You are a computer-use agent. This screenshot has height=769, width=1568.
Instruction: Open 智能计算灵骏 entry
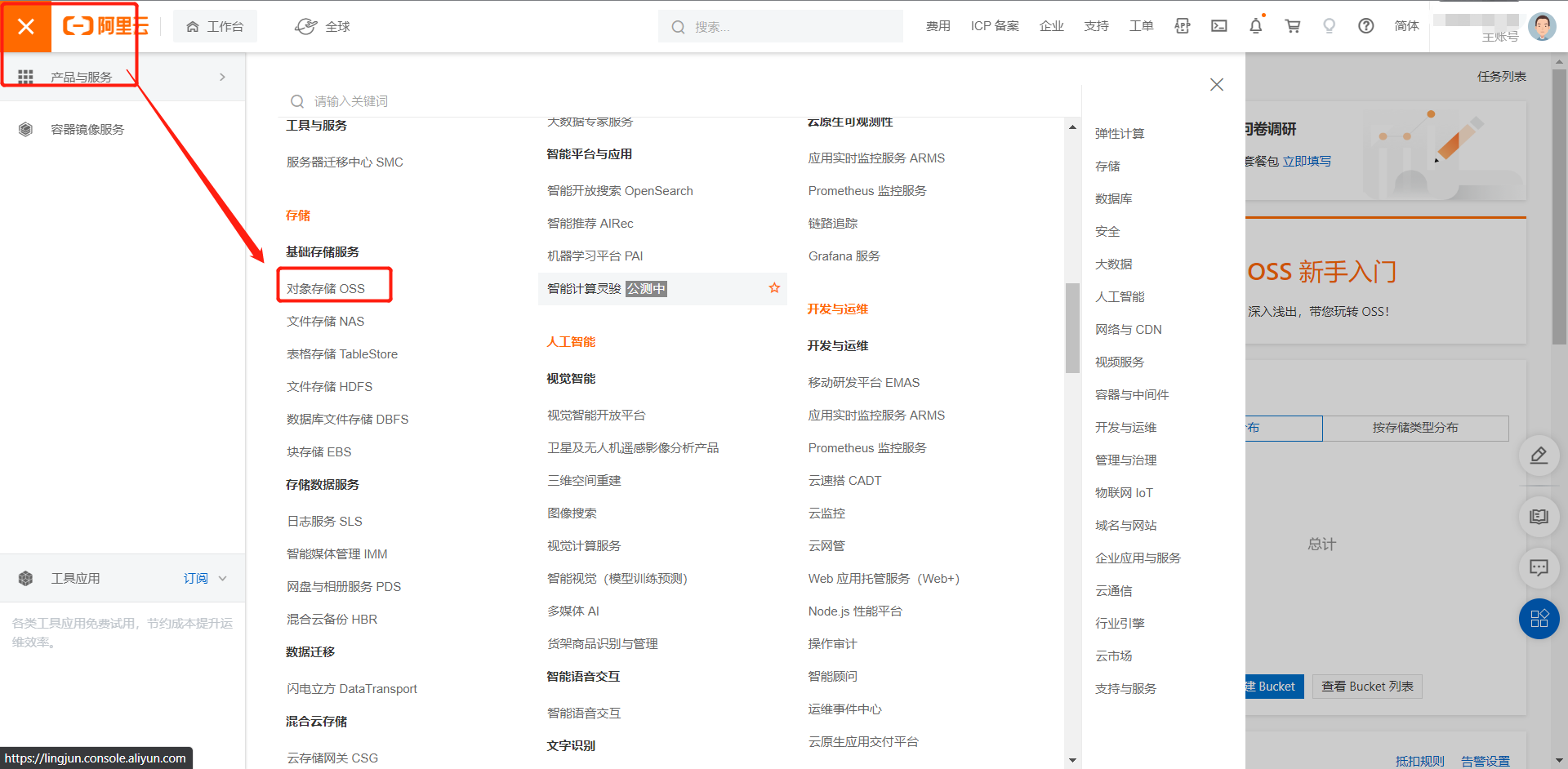(607, 288)
